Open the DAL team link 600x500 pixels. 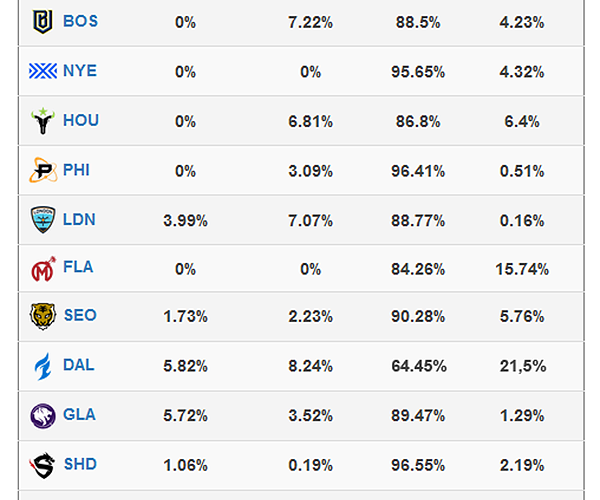point(78,366)
